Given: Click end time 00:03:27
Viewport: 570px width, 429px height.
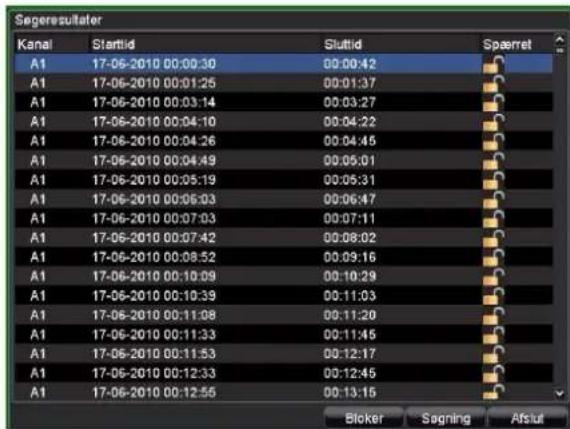Looking at the screenshot, I should tap(349, 103).
